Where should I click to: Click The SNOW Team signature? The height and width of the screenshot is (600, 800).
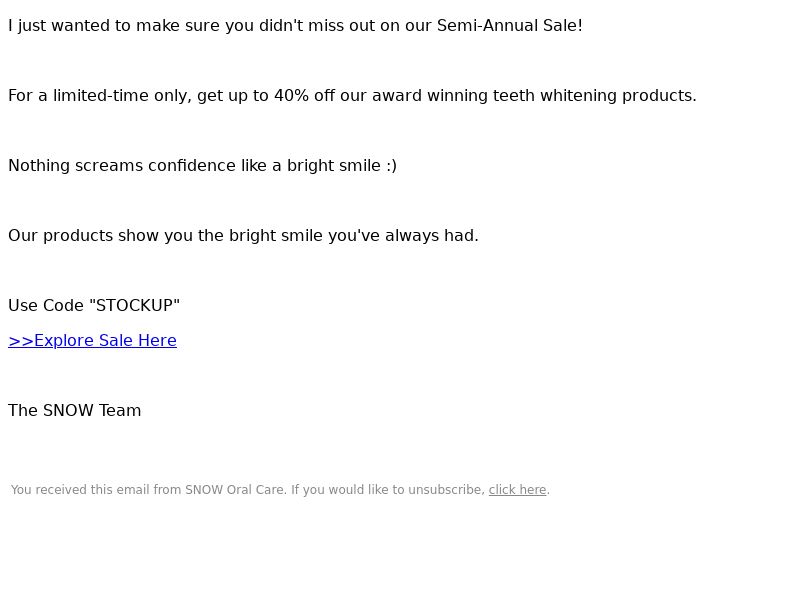(x=74, y=410)
